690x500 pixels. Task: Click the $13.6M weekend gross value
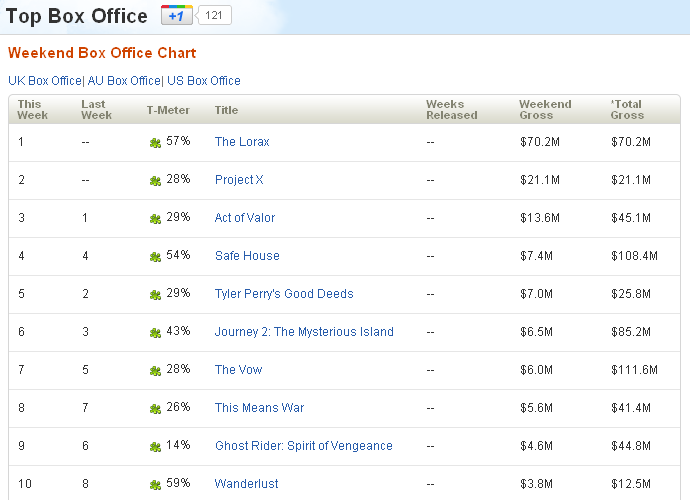pos(540,218)
